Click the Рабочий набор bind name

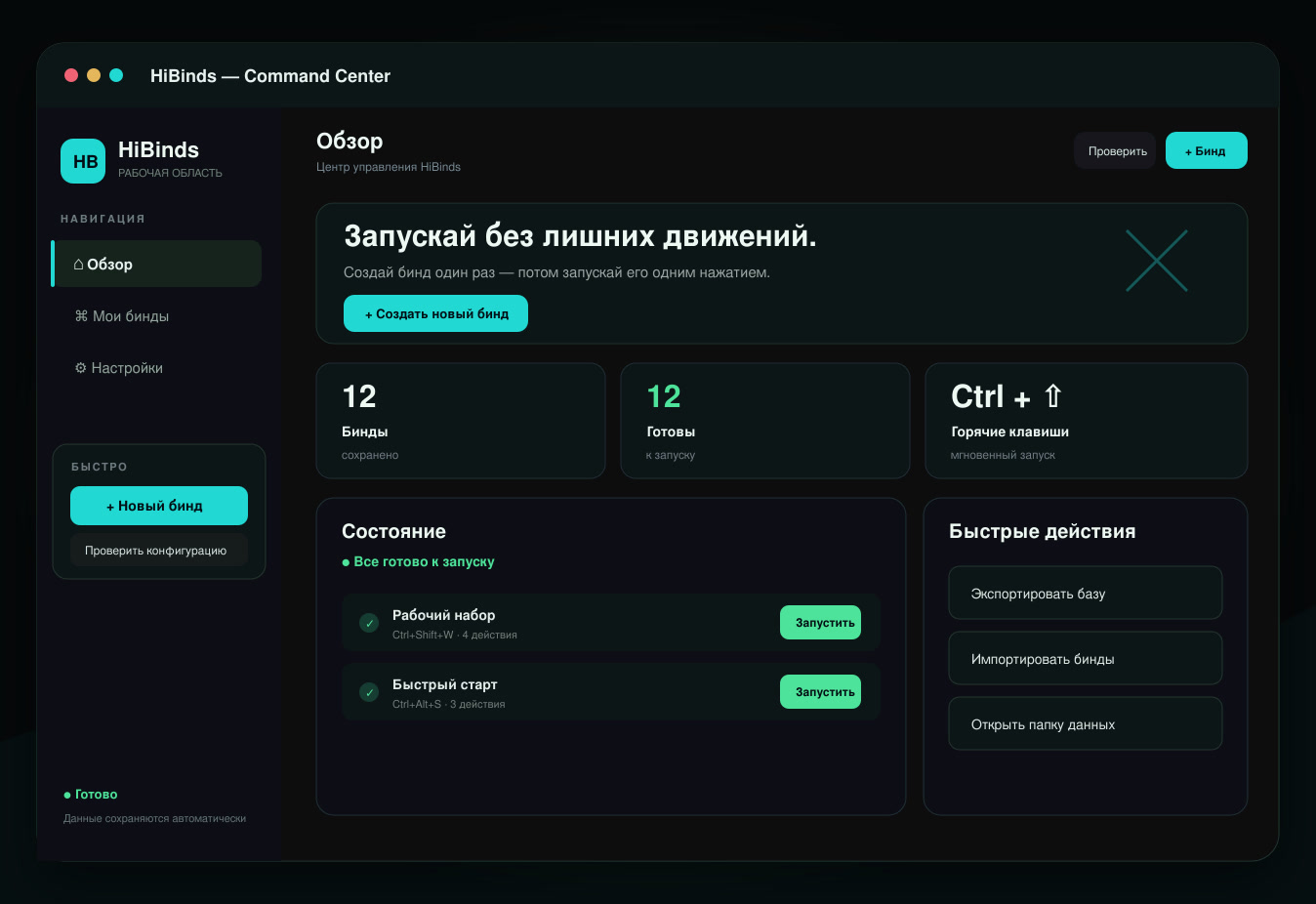coord(443,615)
